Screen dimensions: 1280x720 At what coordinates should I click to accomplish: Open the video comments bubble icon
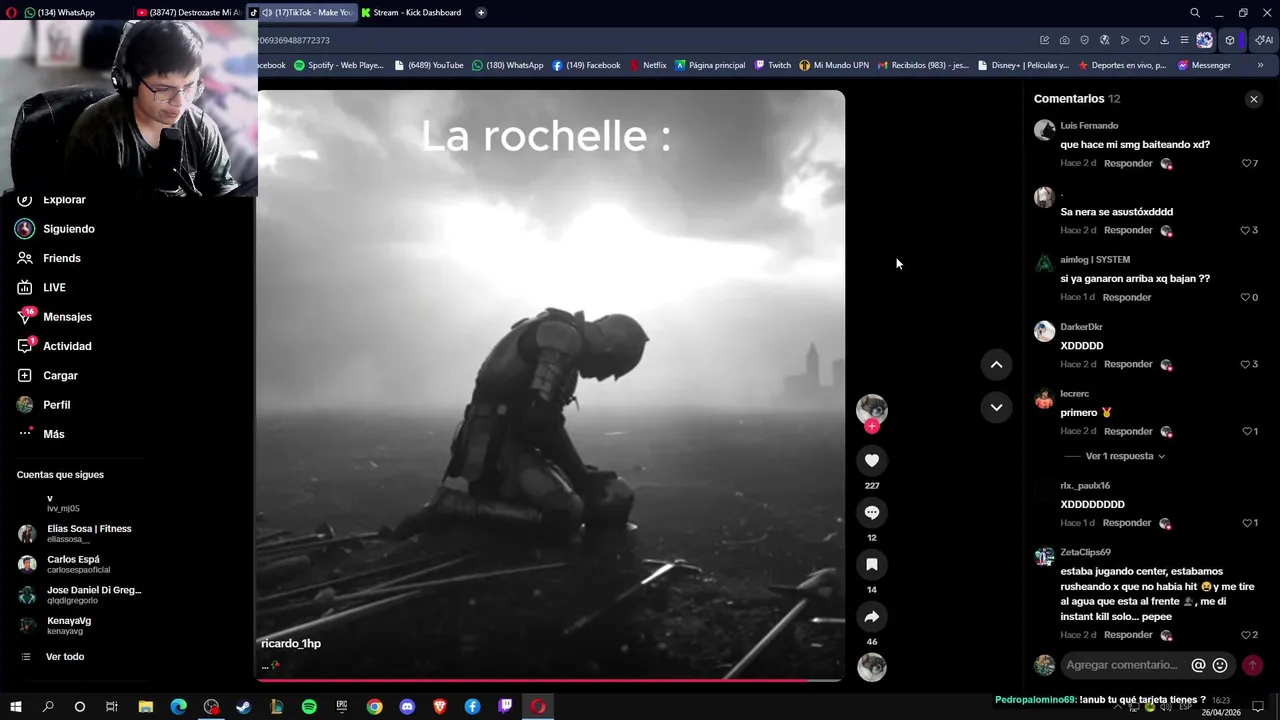click(x=872, y=512)
